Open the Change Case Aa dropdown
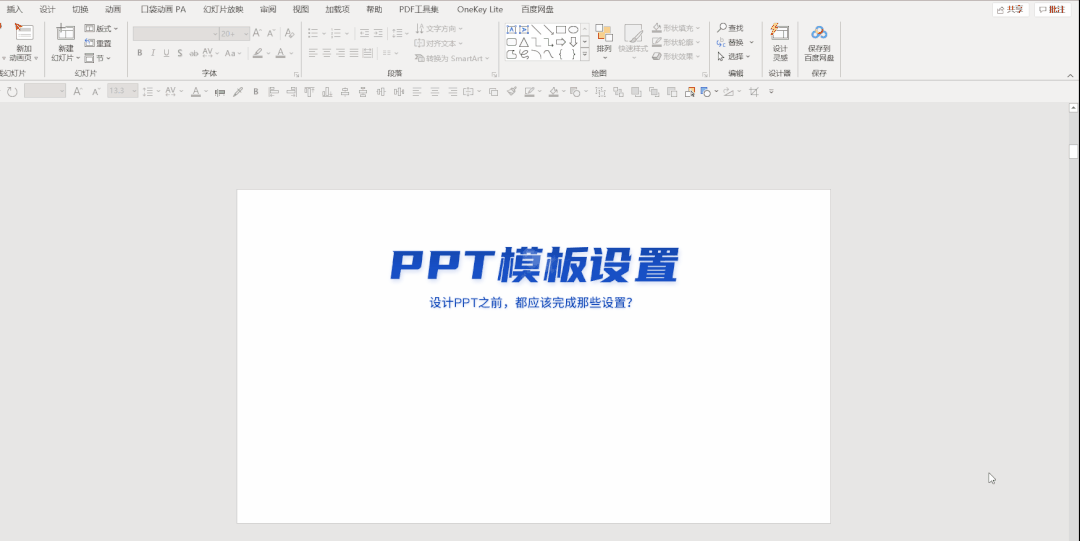 point(233,52)
